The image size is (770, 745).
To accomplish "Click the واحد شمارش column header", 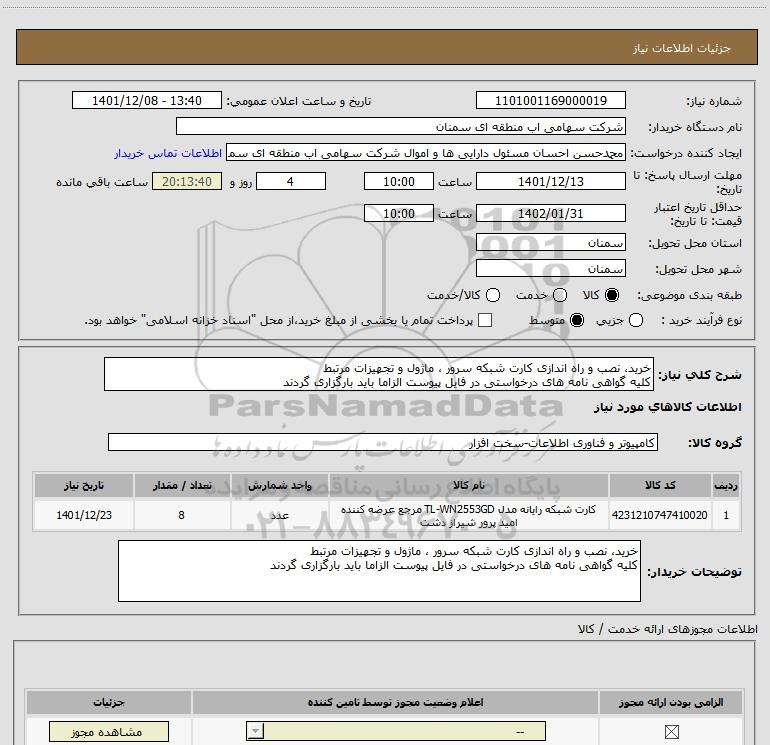I will coord(279,485).
